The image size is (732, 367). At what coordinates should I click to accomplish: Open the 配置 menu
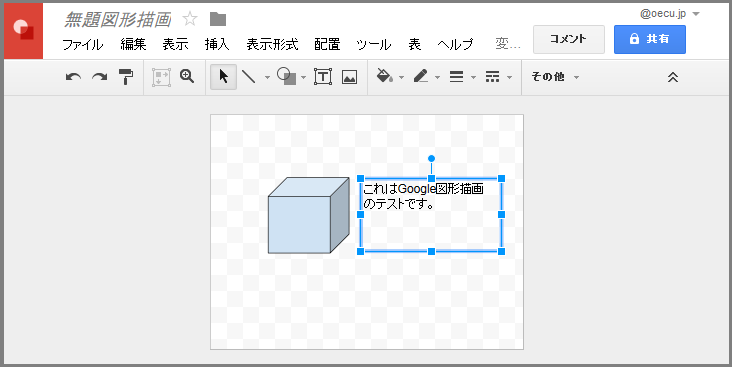(x=327, y=44)
